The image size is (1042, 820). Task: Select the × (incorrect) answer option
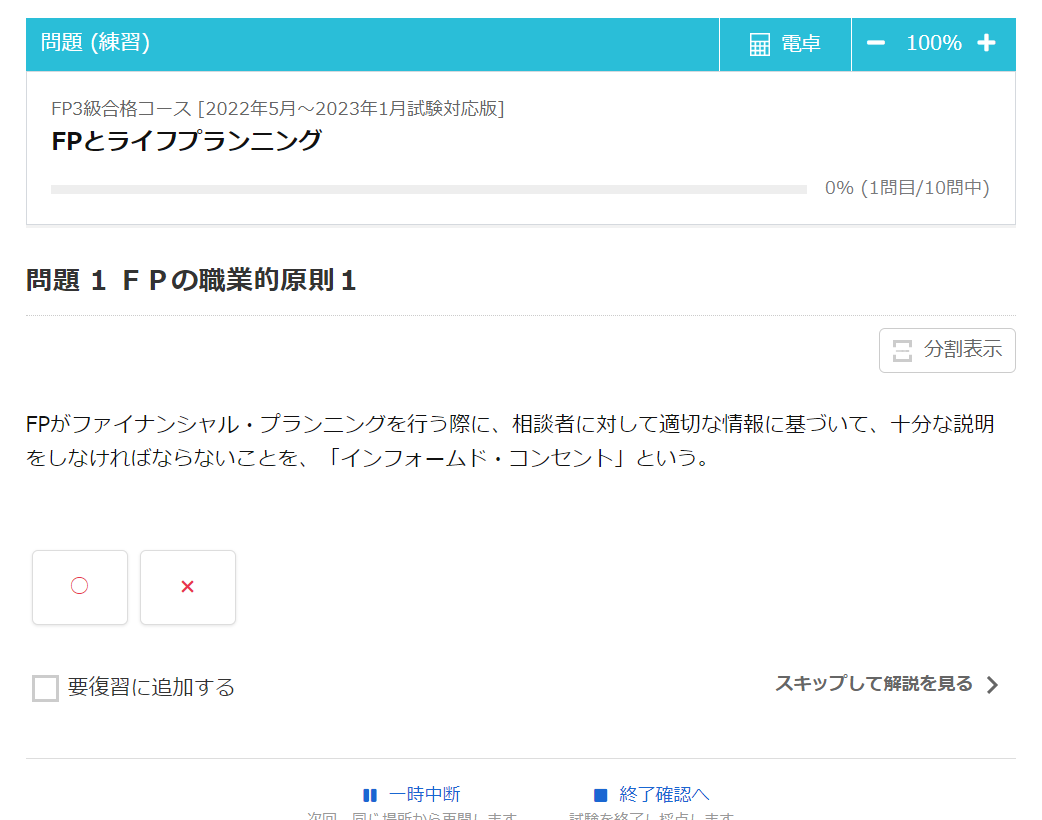187,588
